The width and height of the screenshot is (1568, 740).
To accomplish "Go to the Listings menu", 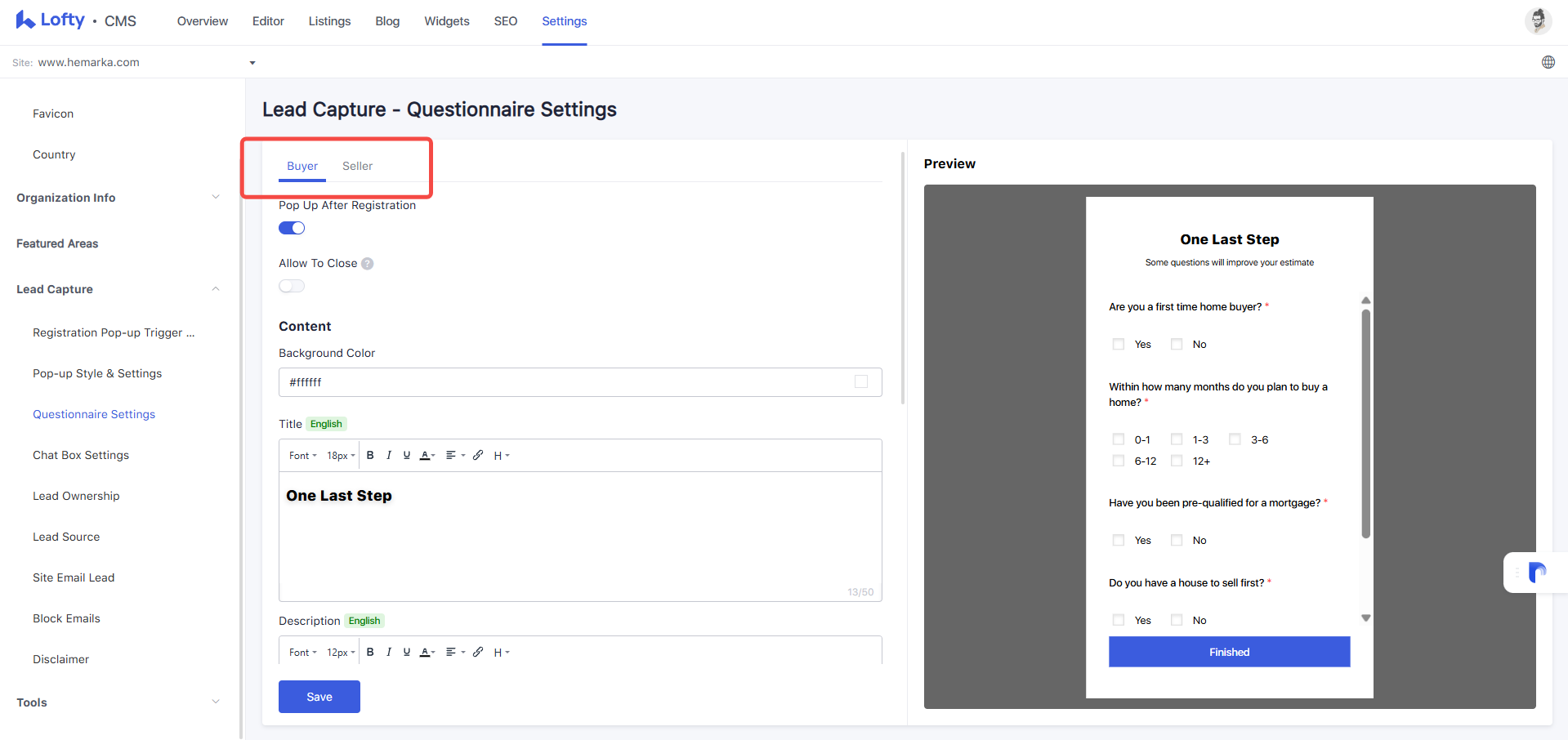I will [x=329, y=21].
